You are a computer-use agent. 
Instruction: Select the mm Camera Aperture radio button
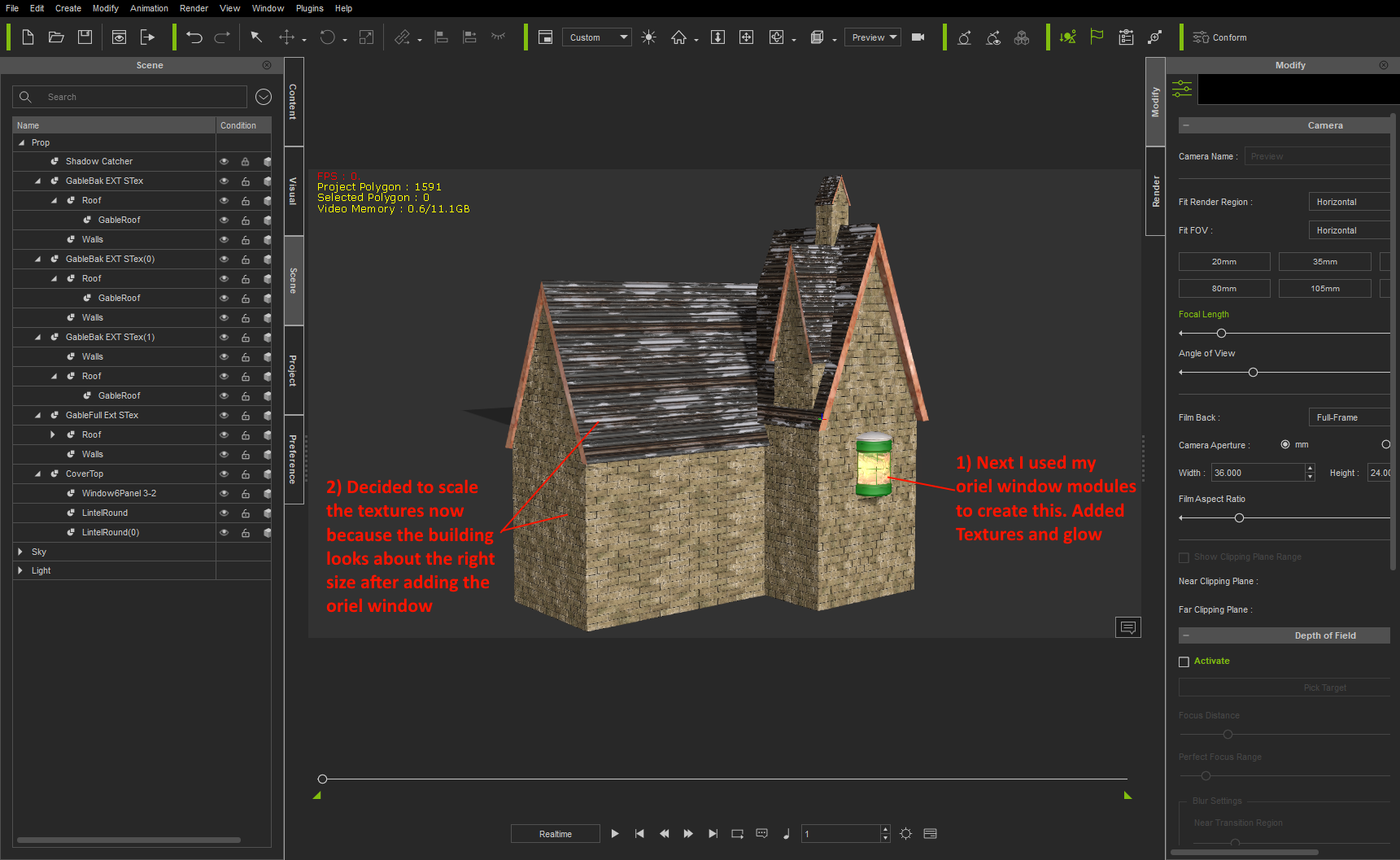1285,444
